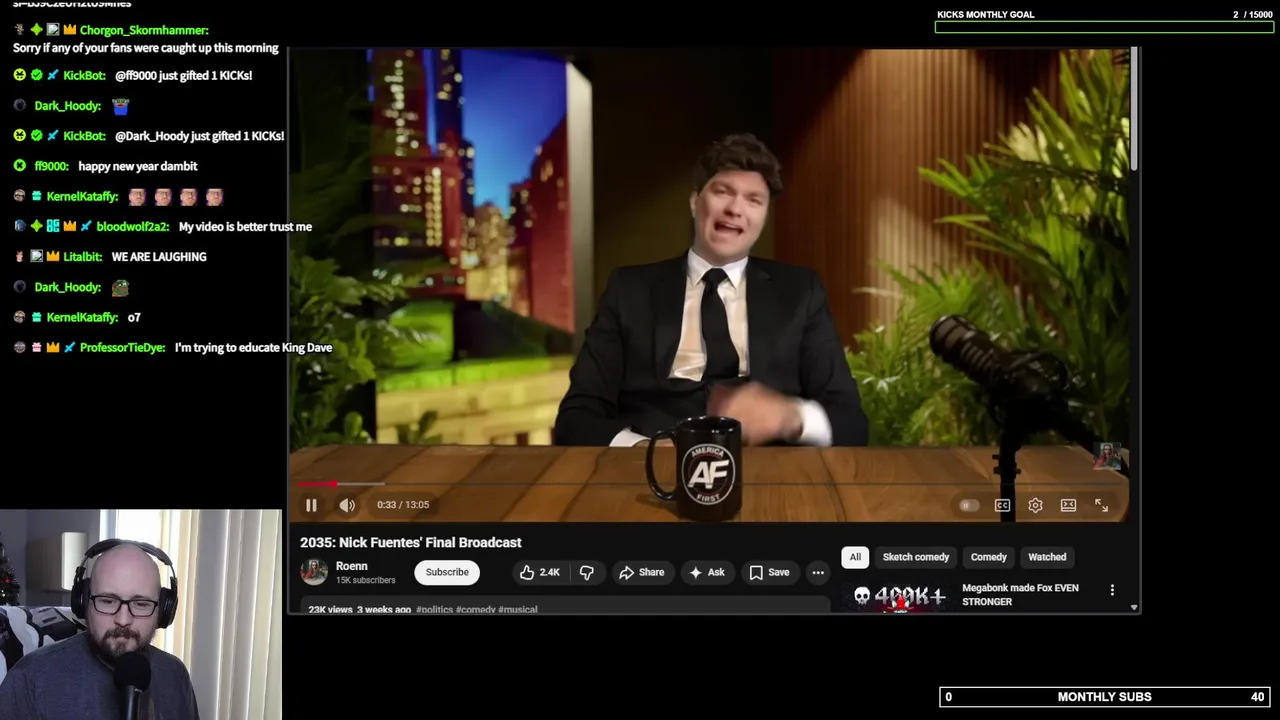Select the Watched filter chip
This screenshot has height=720, width=1280.
click(x=1047, y=557)
